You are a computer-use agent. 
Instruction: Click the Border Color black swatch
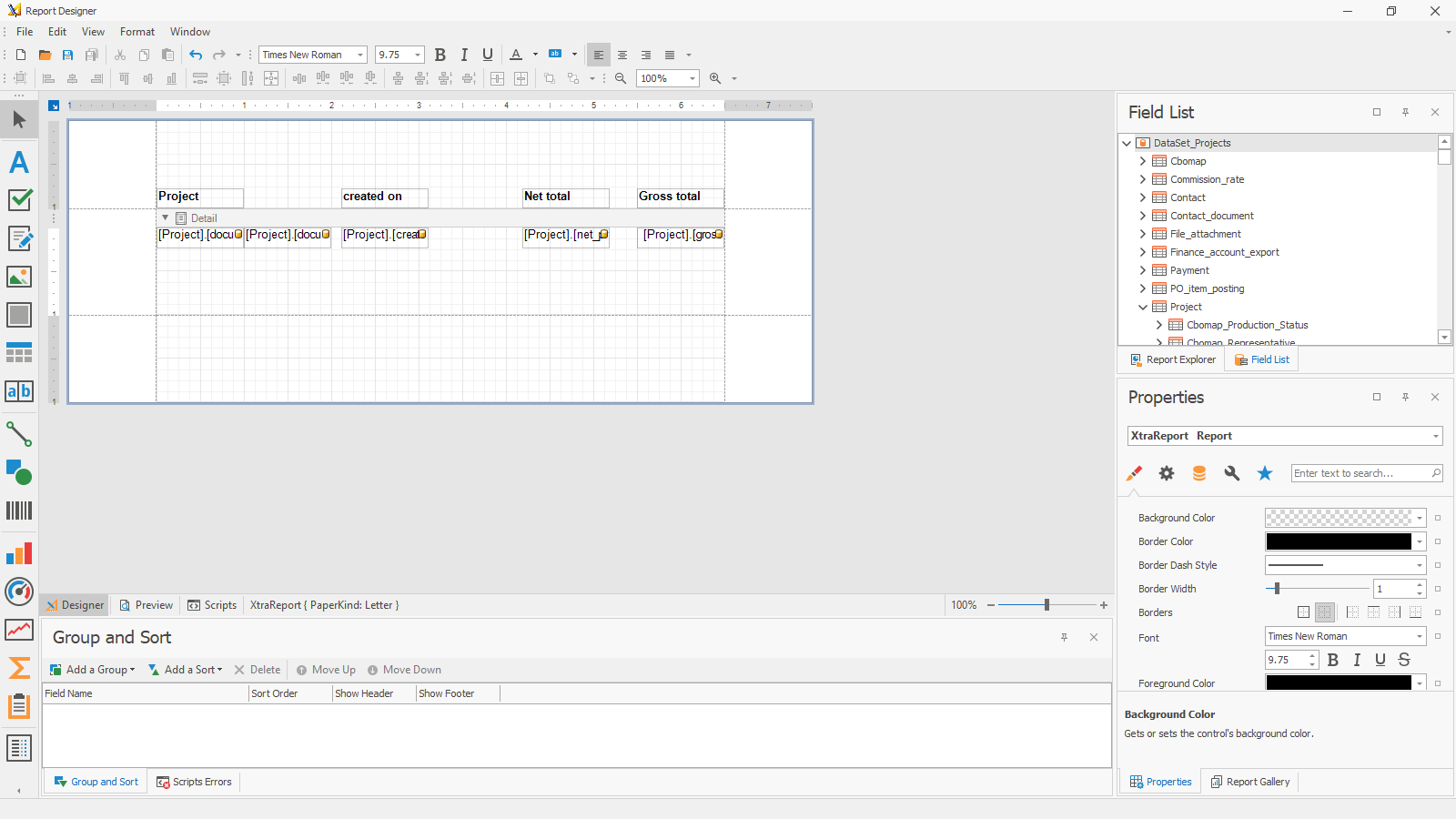pyautogui.click(x=1338, y=541)
